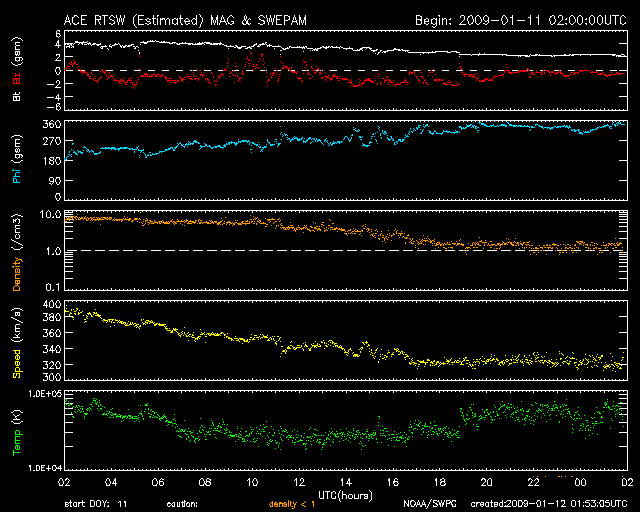The image size is (640, 512).
Task: Select the '380' tick on the Speed axis
Action: tap(52, 317)
